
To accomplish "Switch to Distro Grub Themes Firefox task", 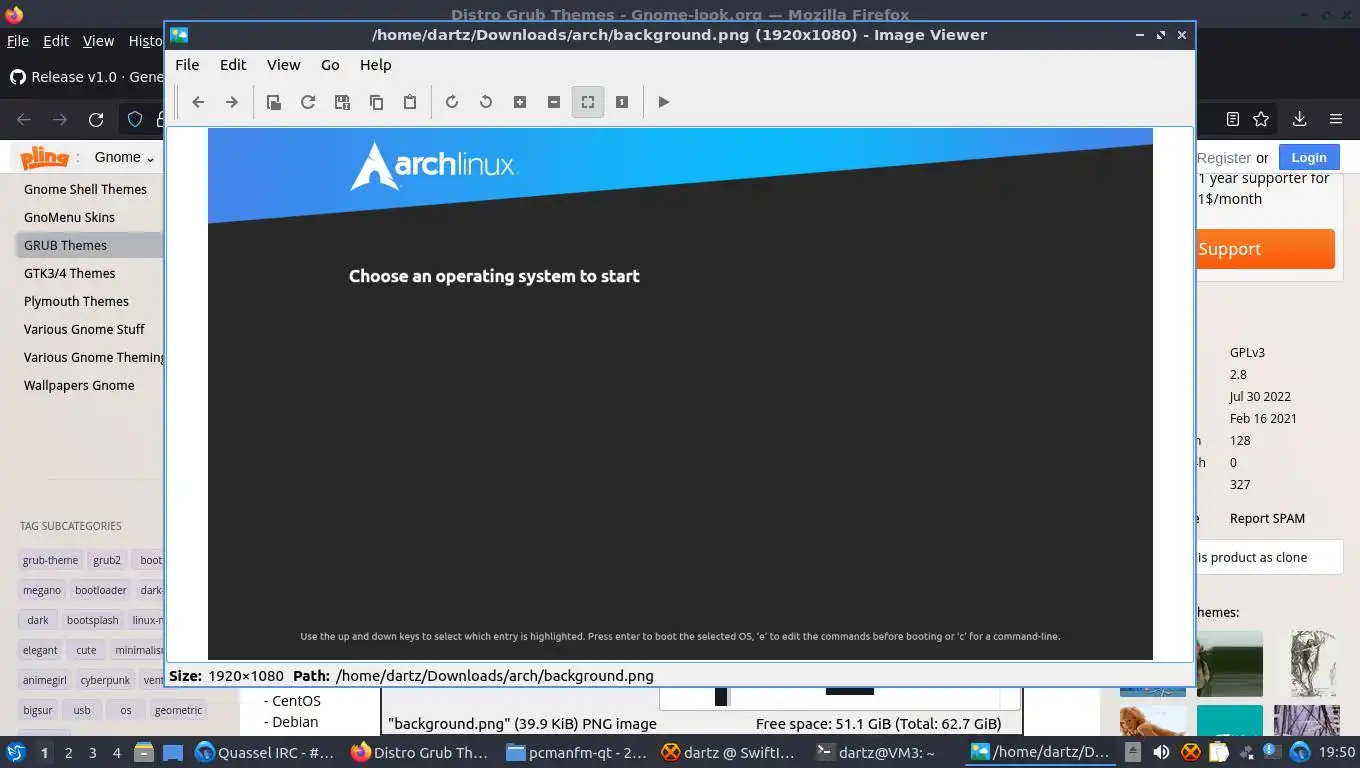I will [420, 752].
